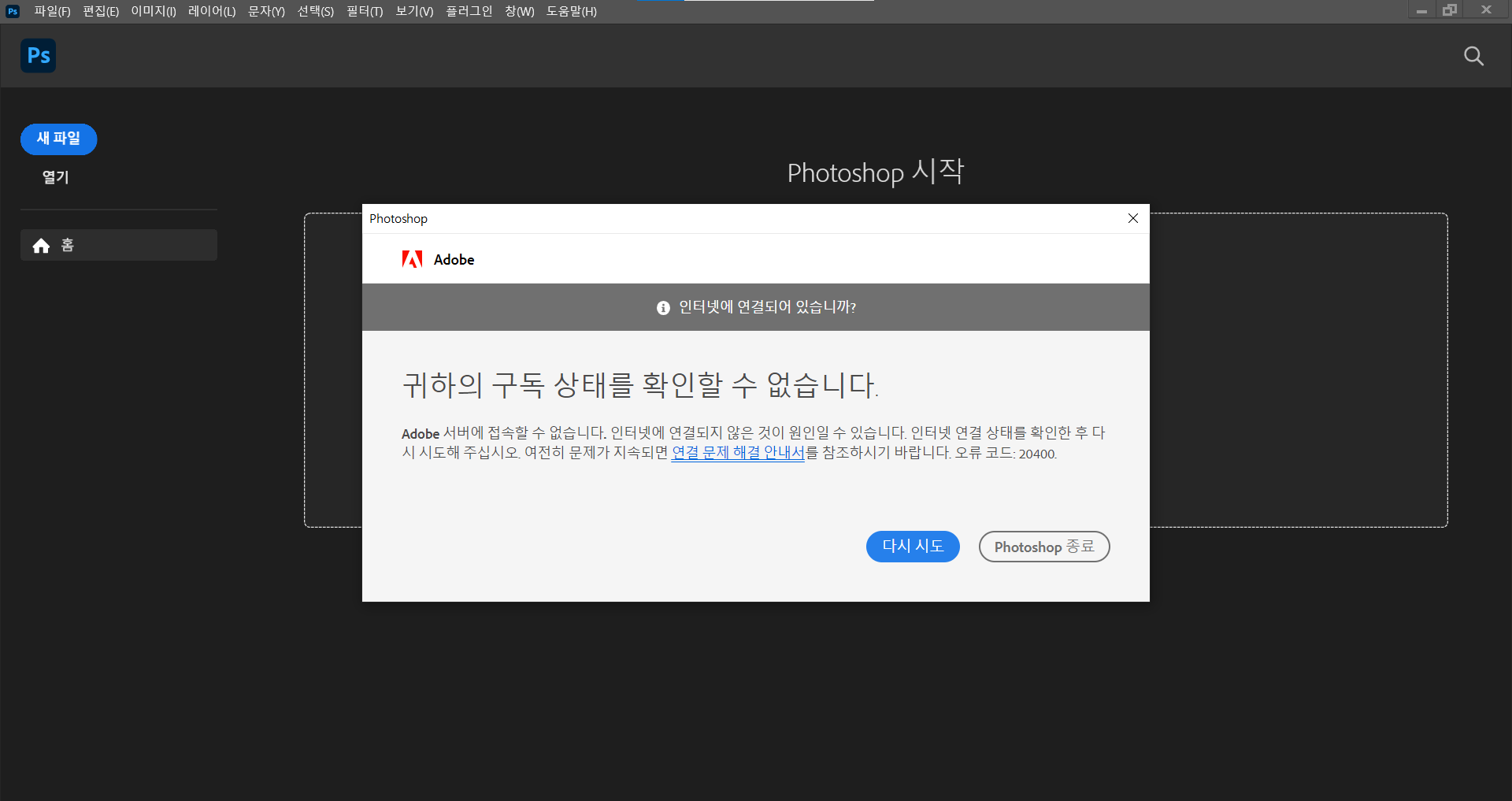Click the minimize window icon
This screenshot has width=1512, height=801.
point(1421,10)
